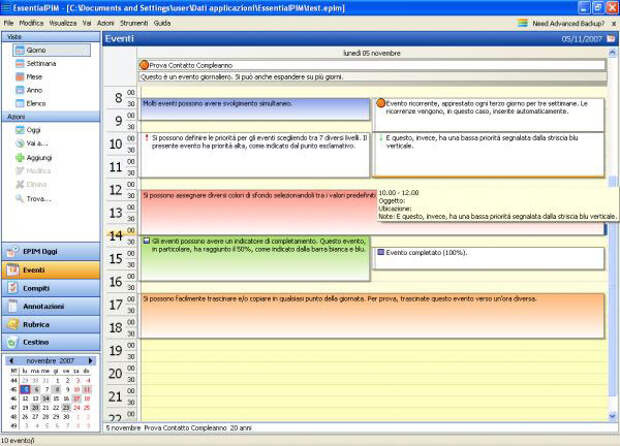The width and height of the screenshot is (620, 446).
Task: Select day 23 in mini calendar
Action: coord(66,408)
